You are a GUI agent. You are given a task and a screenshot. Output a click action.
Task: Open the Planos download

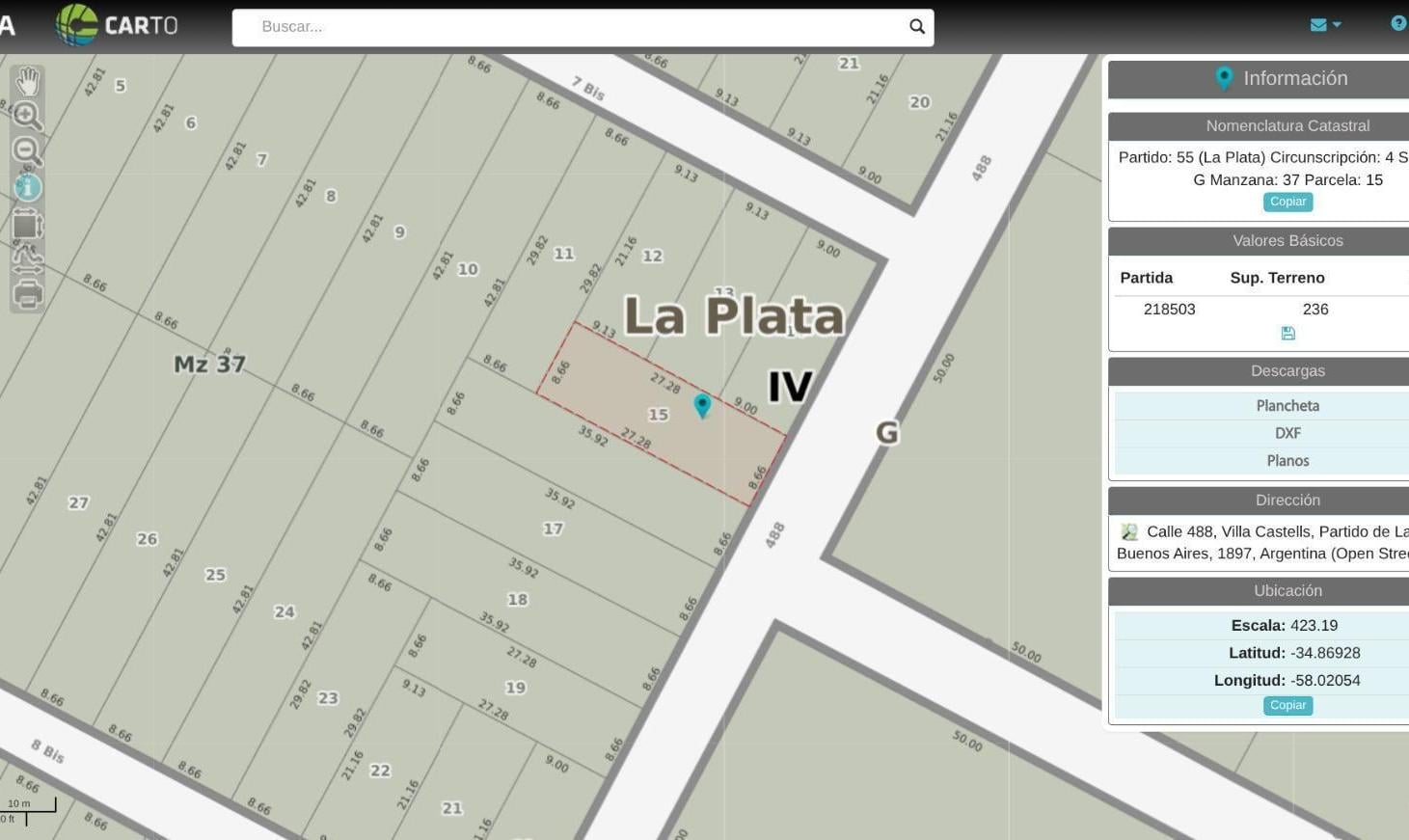coord(1287,461)
